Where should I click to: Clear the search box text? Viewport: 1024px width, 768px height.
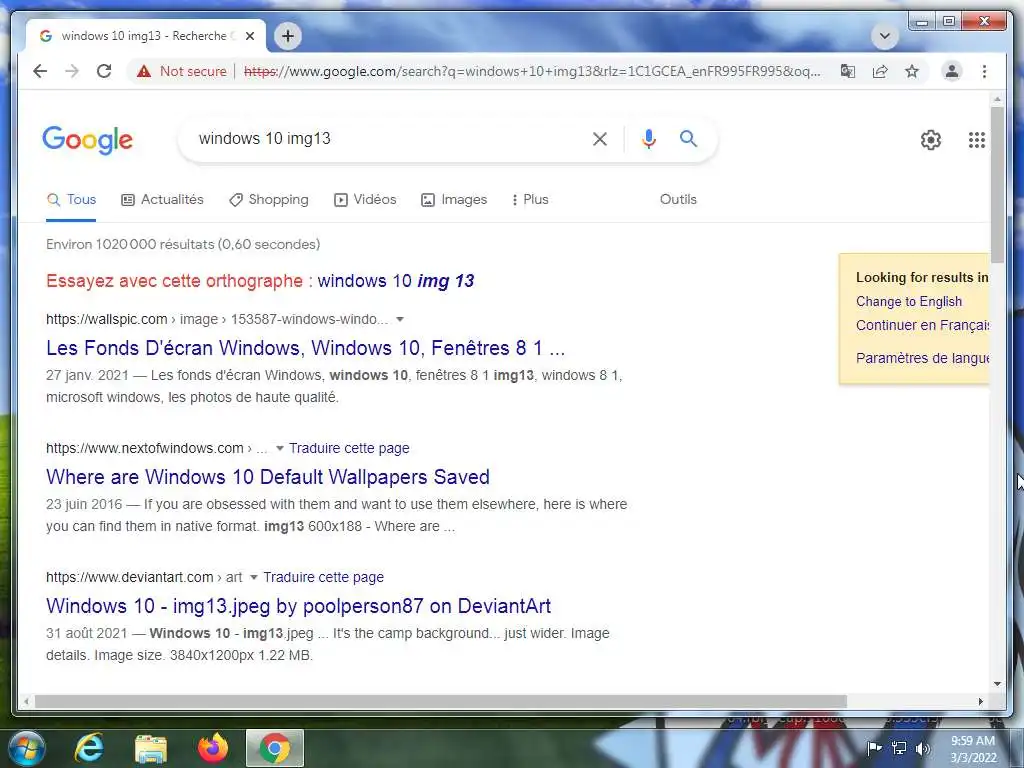click(600, 138)
